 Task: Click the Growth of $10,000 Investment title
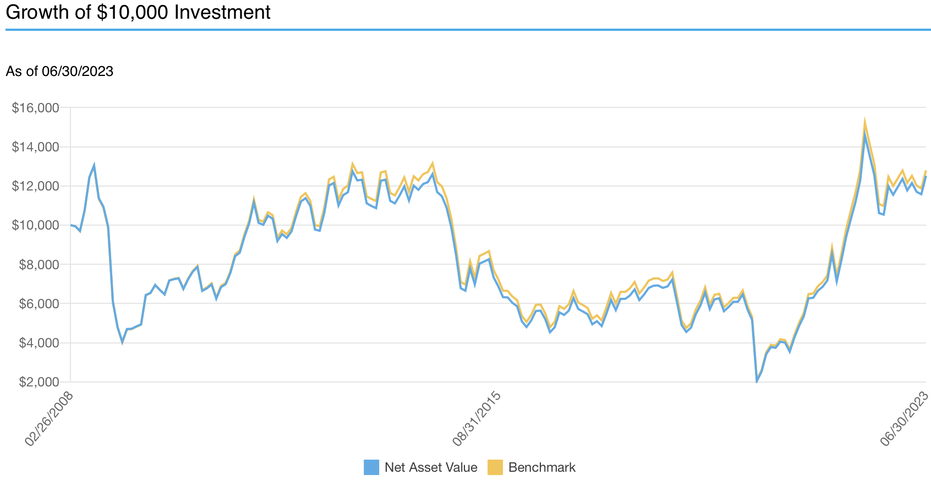(137, 13)
